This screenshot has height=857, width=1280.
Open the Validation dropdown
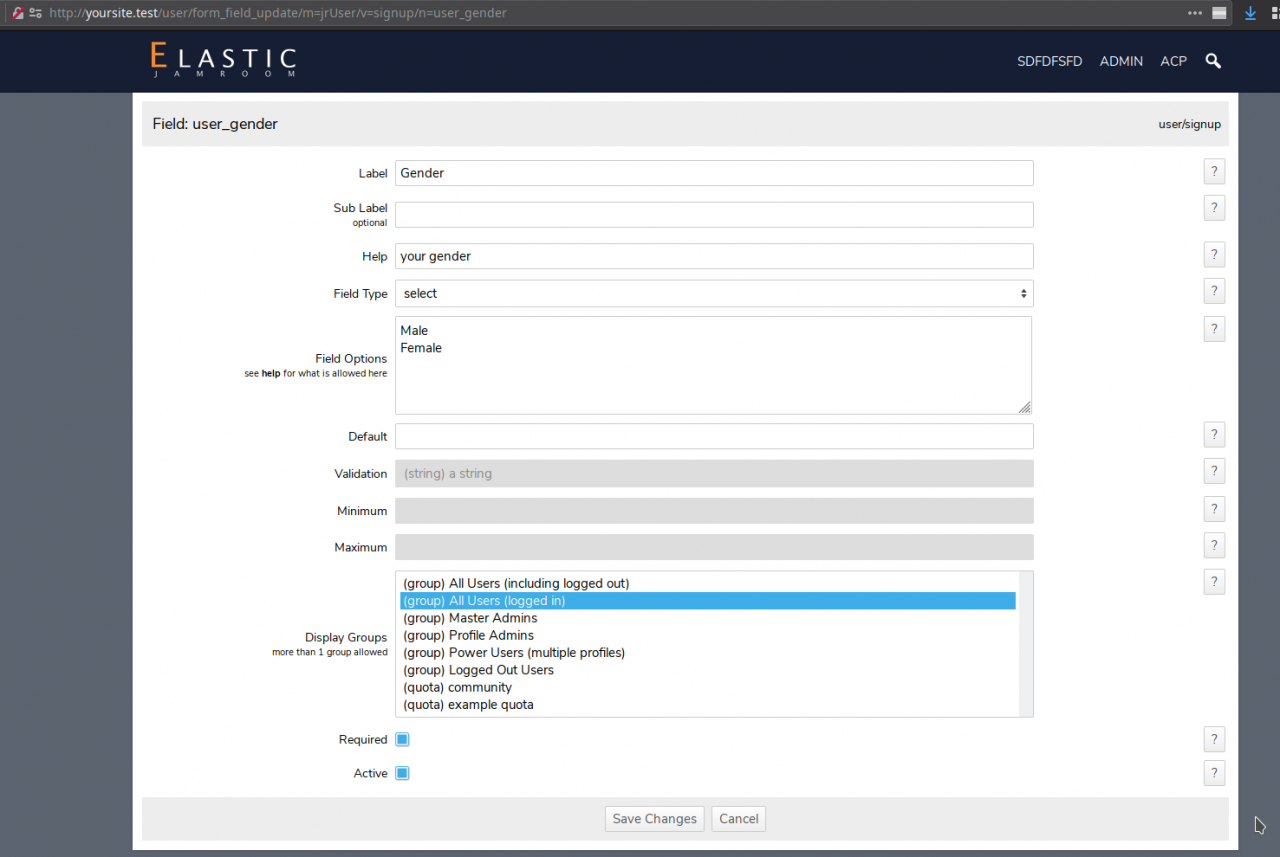(x=714, y=474)
